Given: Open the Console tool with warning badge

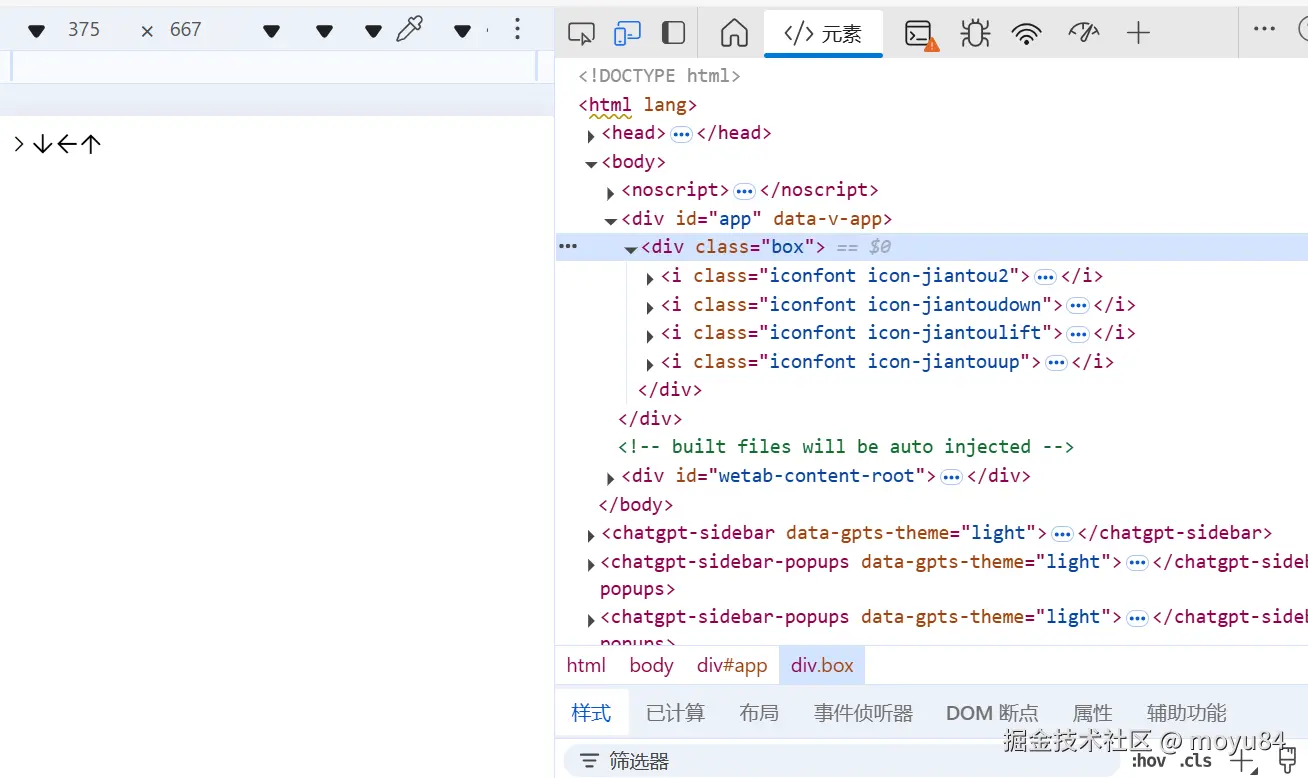Looking at the screenshot, I should pos(921,34).
